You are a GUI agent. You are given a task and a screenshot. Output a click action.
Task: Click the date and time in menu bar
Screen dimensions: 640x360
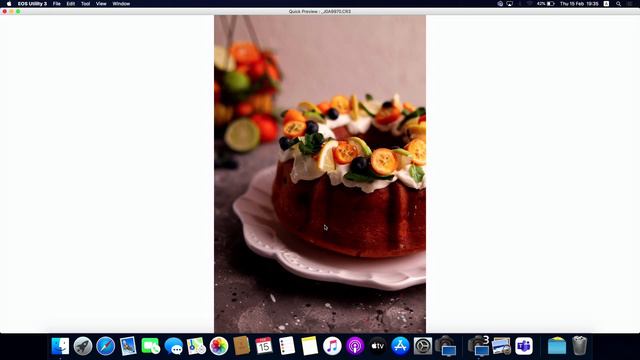[579, 4]
